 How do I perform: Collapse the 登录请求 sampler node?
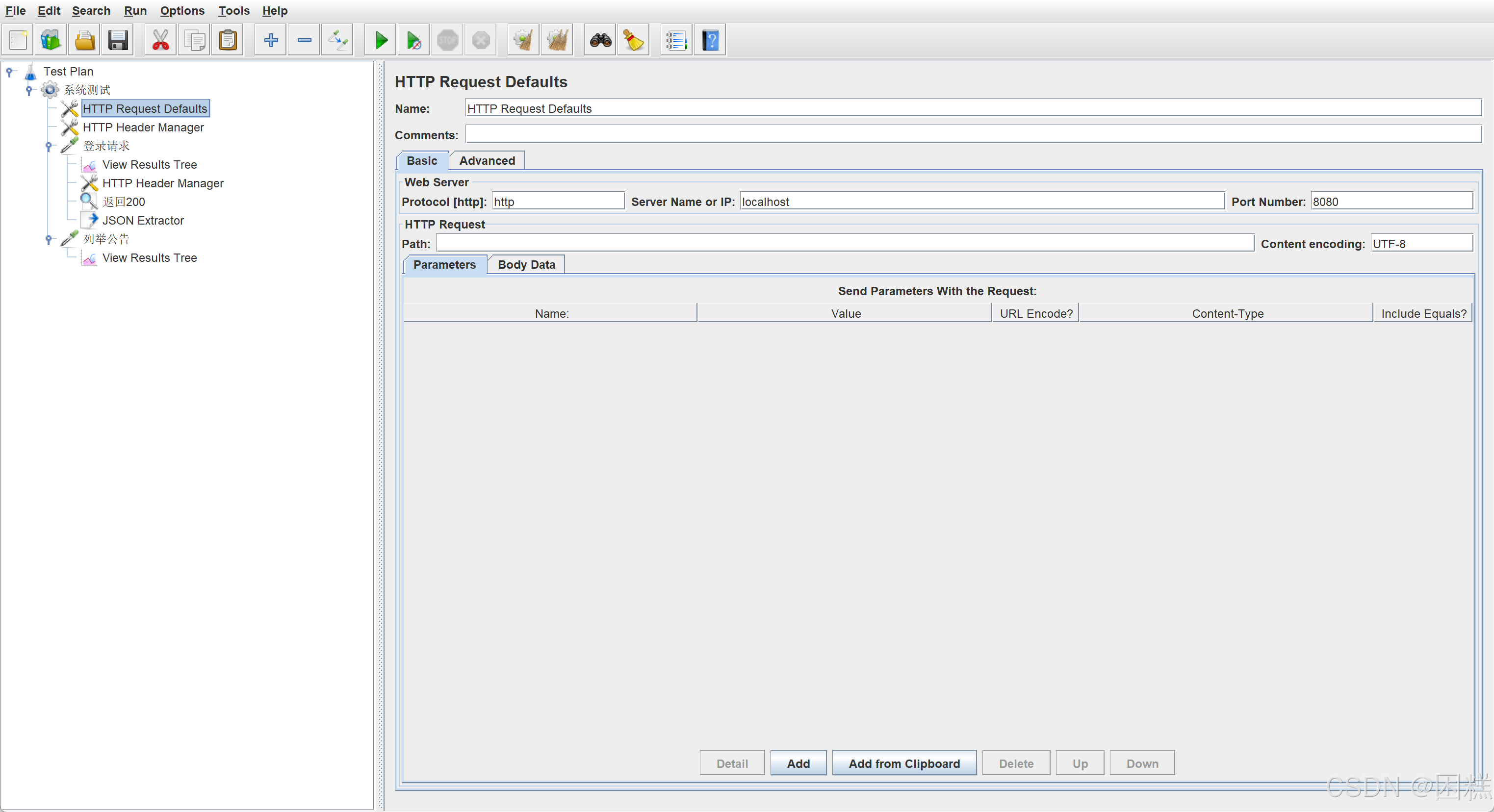point(49,146)
